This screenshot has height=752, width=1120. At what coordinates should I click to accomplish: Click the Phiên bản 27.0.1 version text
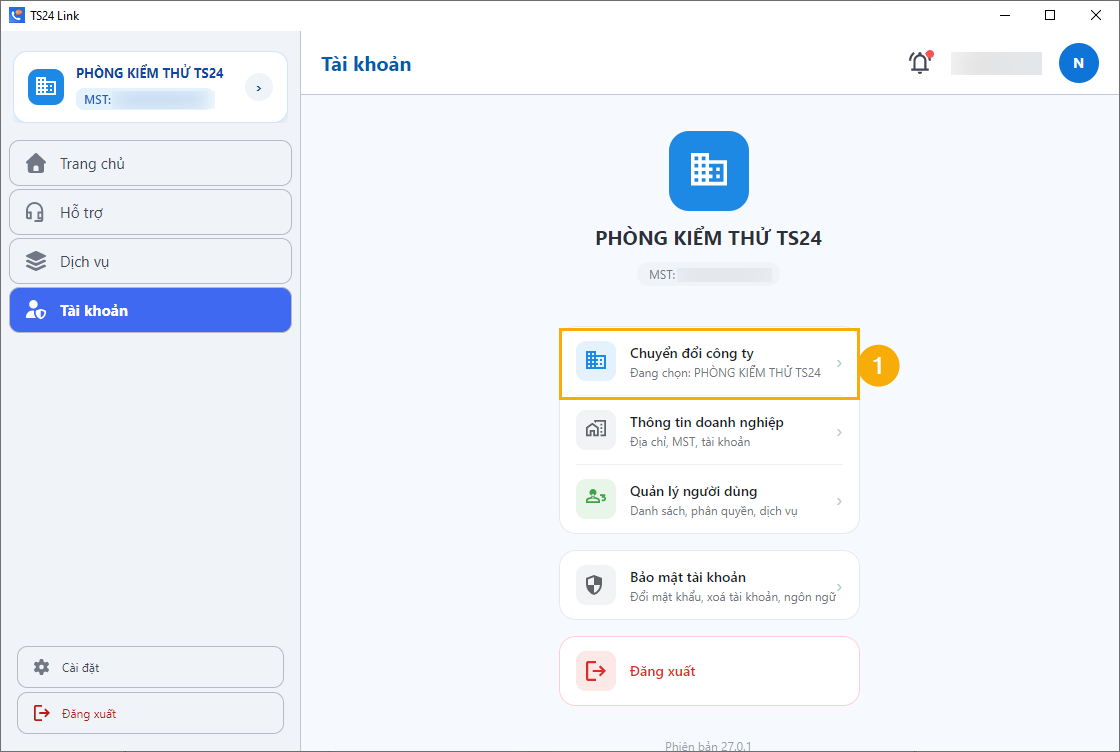point(708,746)
